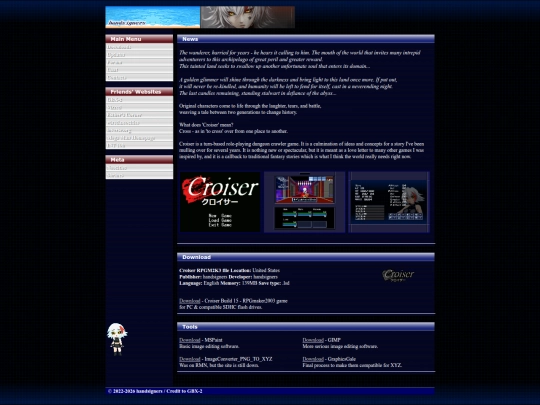The height and width of the screenshot is (405, 540).
Task: Download Croiser Build 15 game
Action: point(189,301)
